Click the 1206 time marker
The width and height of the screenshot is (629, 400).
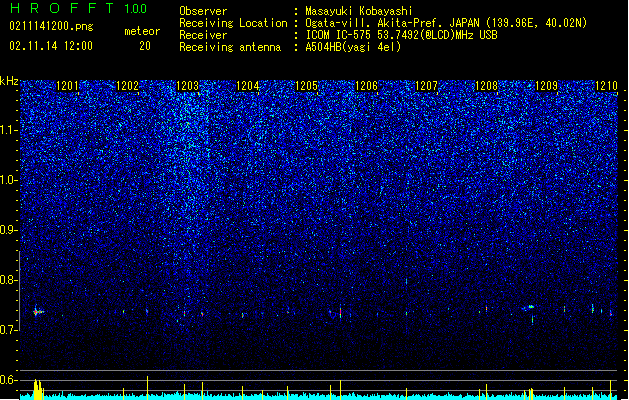pos(366,86)
